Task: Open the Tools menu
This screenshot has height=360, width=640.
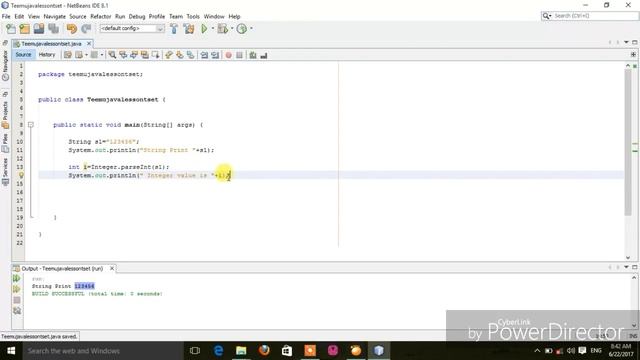Action: (193, 16)
